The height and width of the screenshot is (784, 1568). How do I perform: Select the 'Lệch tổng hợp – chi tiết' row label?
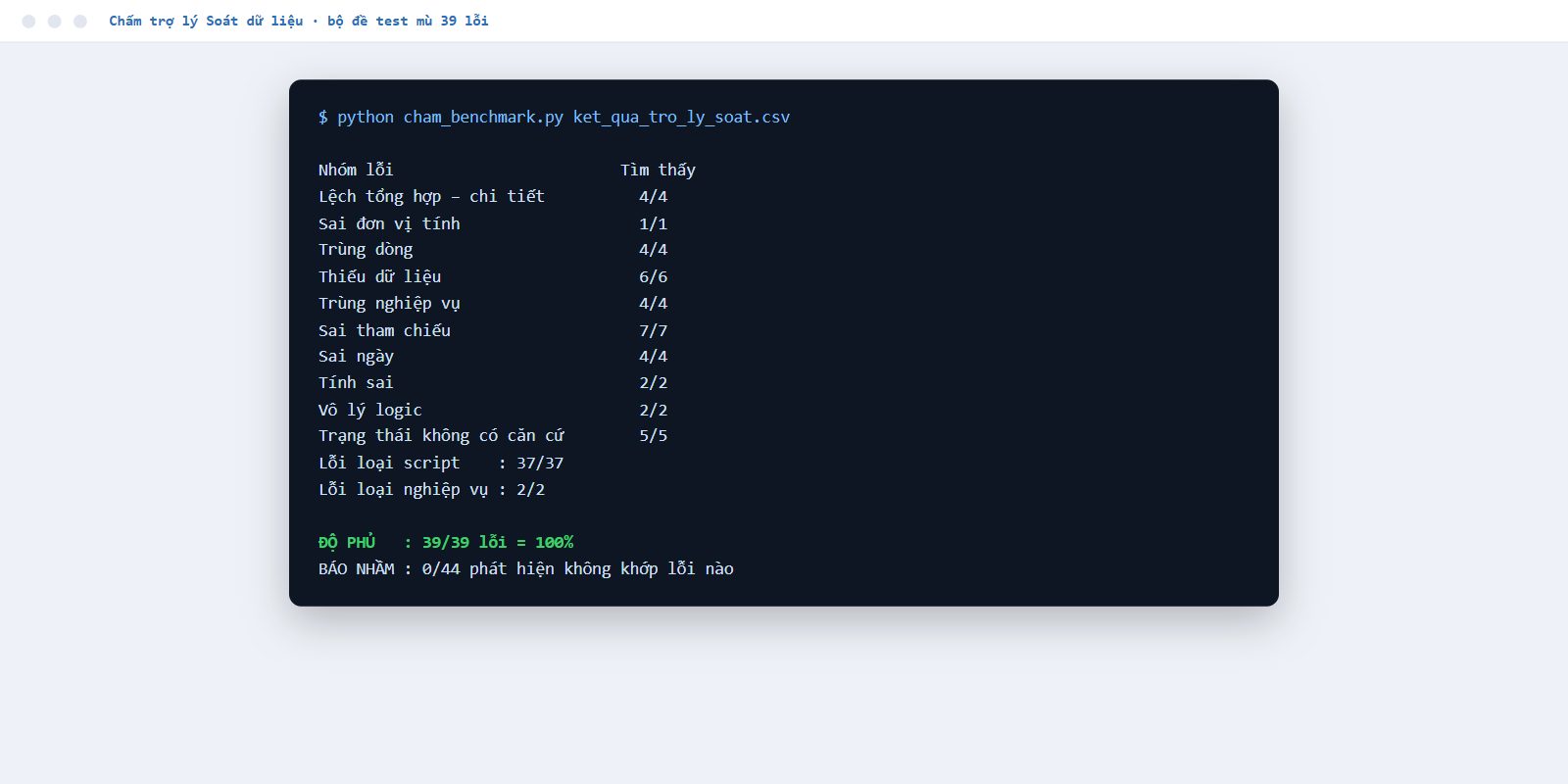431,196
